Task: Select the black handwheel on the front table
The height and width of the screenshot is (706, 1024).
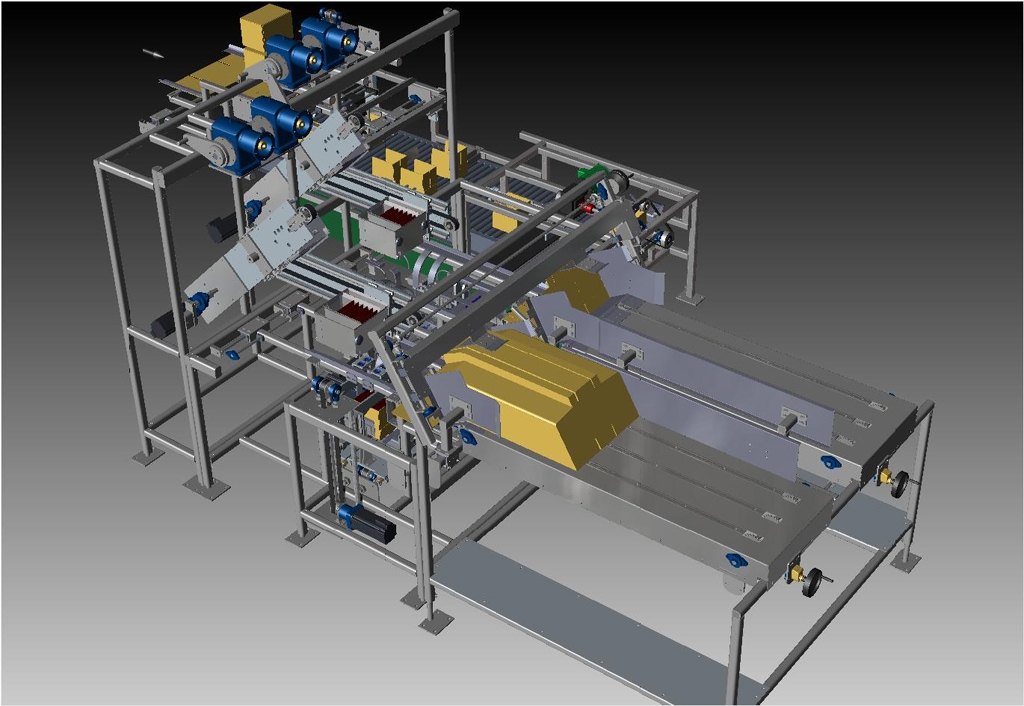Action: [811, 580]
